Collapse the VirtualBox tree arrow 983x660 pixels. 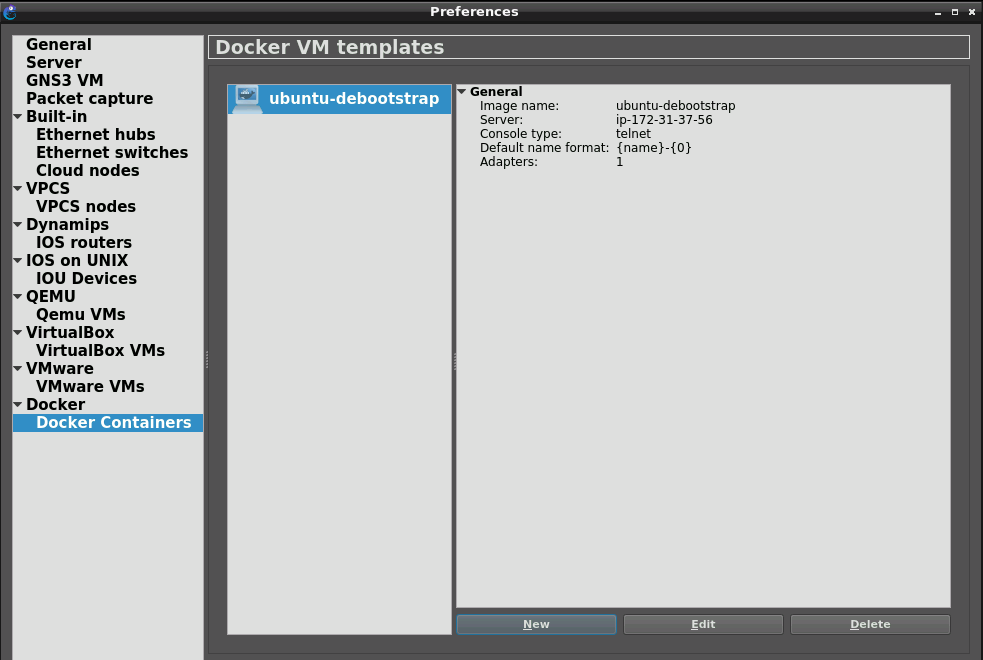(x=18, y=332)
